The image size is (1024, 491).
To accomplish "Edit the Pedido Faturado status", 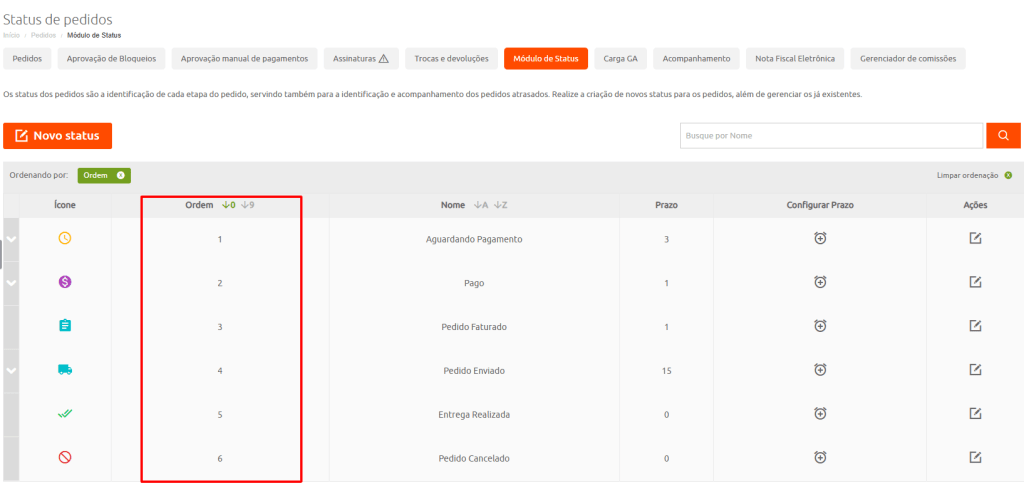I will click(975, 326).
